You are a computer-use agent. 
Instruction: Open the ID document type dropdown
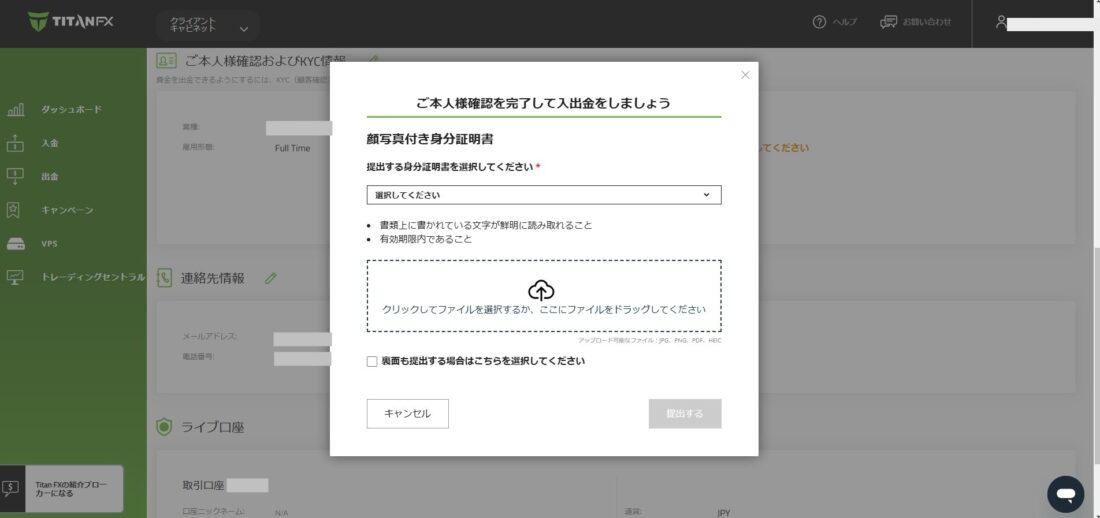pos(543,195)
